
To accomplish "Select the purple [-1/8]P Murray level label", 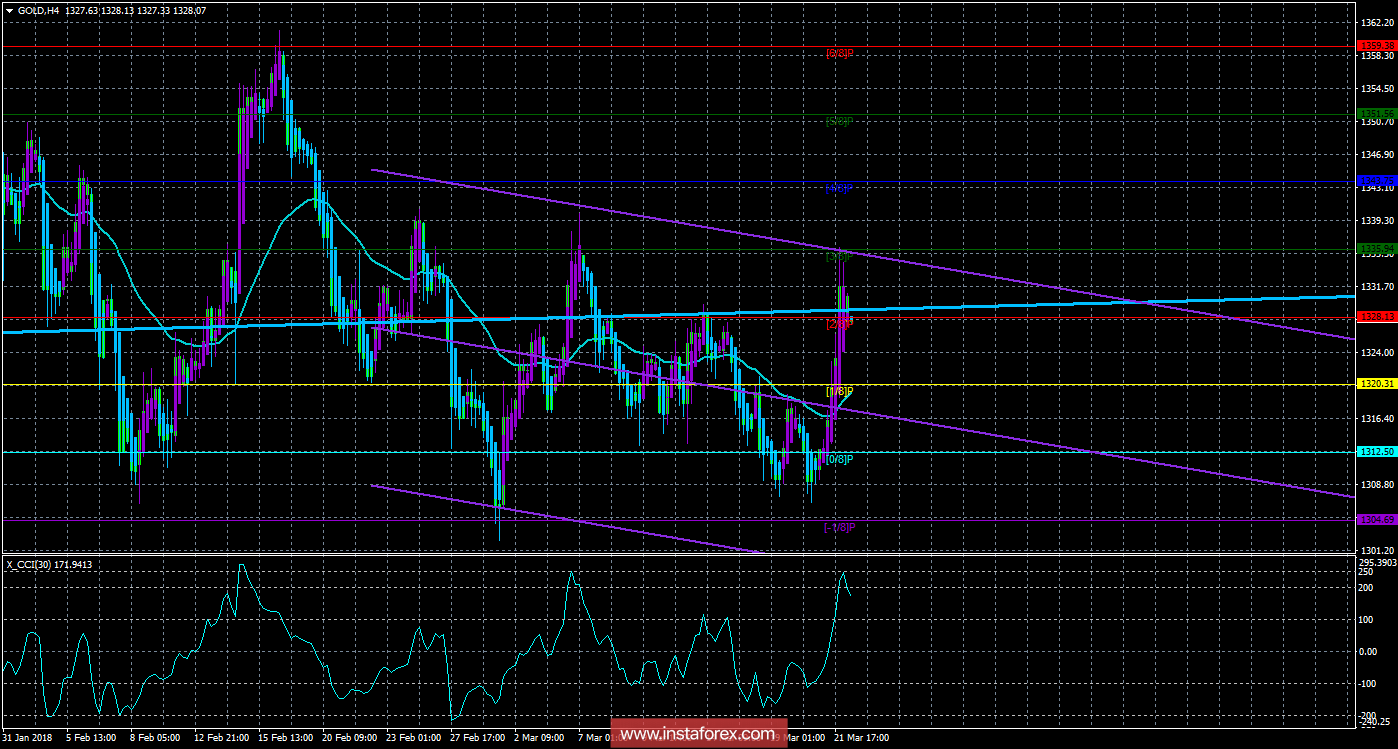I will click(x=839, y=527).
